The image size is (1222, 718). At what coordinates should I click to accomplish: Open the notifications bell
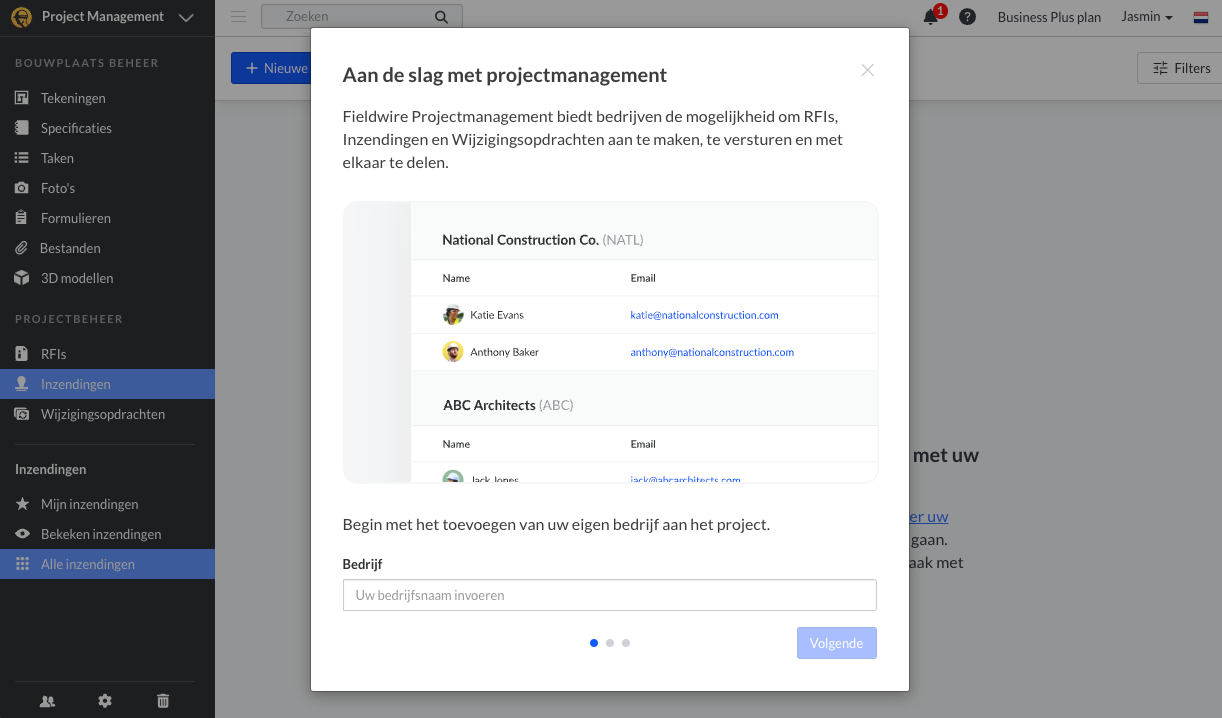click(x=931, y=17)
